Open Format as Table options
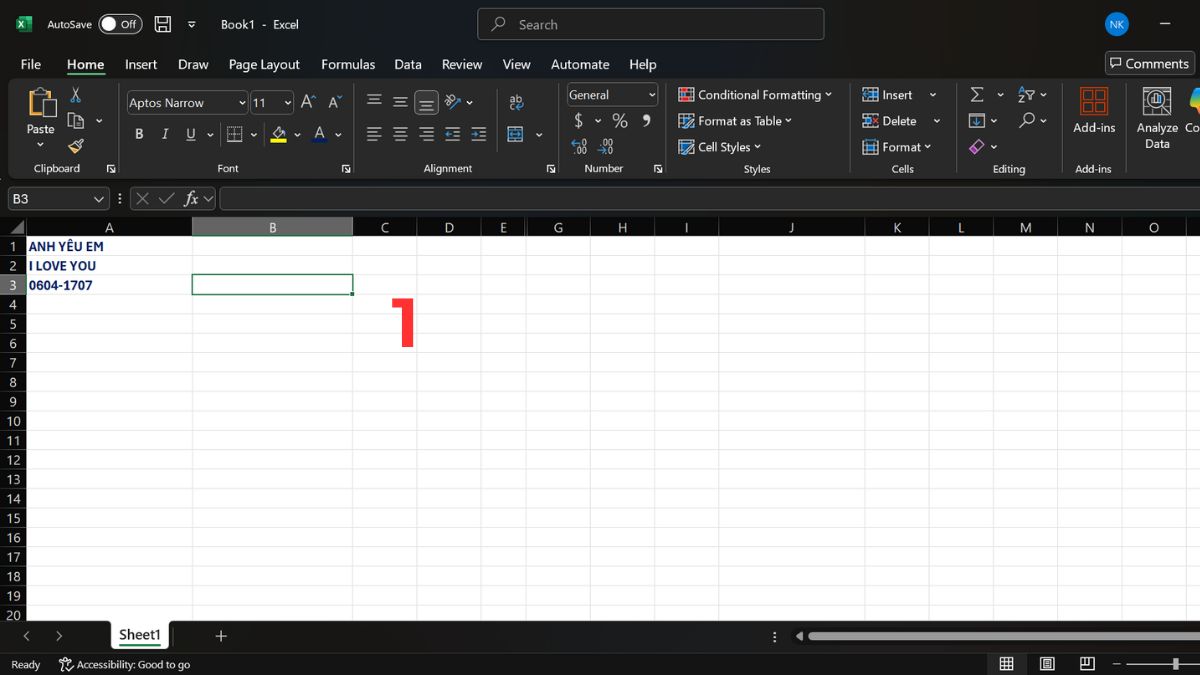1200x675 pixels. click(736, 120)
